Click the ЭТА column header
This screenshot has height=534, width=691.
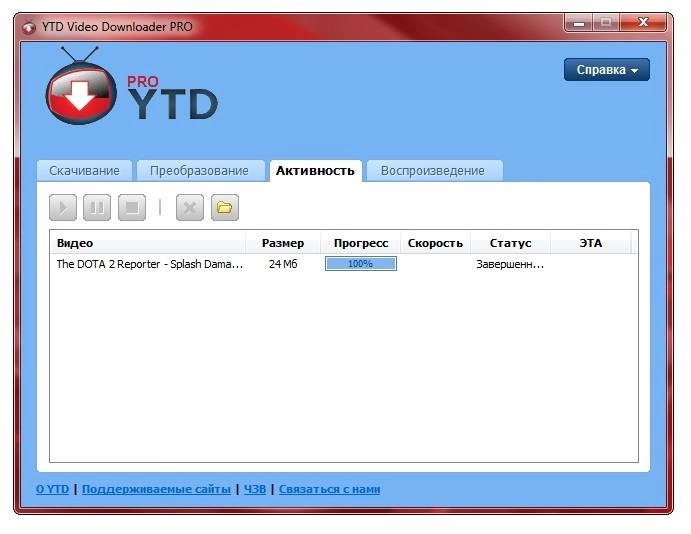pyautogui.click(x=591, y=243)
